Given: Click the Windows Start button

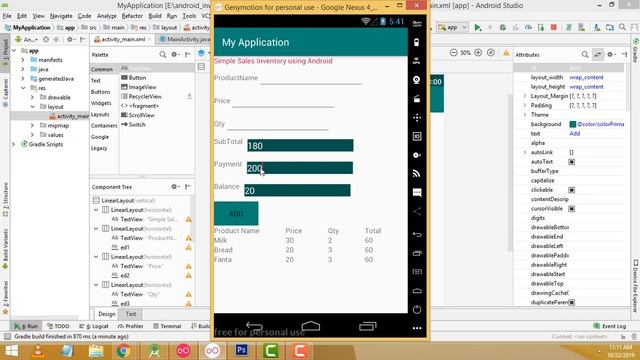Looking at the screenshot, I should (x=11, y=350).
